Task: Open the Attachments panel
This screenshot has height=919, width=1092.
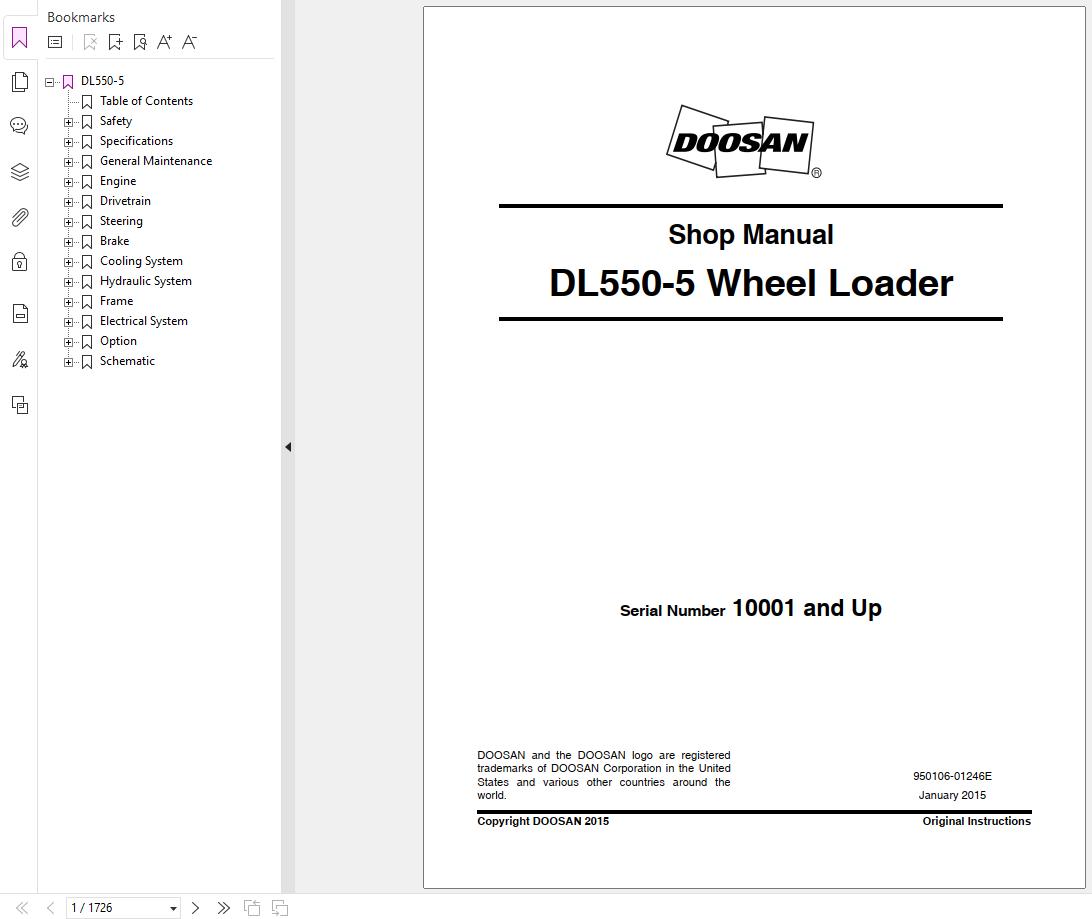Action: coord(19,217)
